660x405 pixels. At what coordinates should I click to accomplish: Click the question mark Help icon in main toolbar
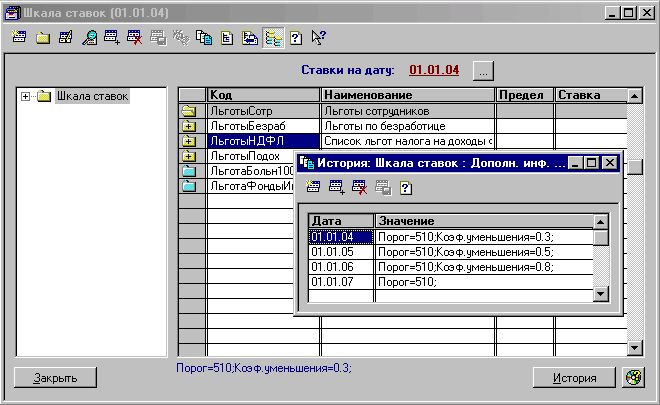point(296,38)
